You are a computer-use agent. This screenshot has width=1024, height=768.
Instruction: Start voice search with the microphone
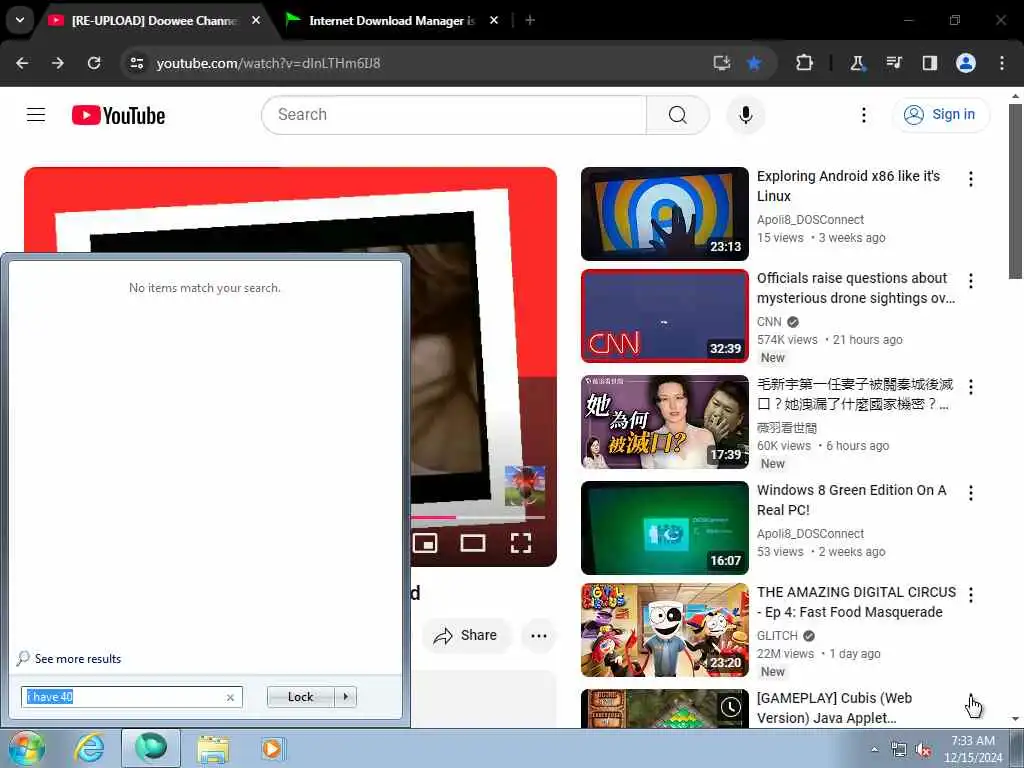[x=745, y=115]
